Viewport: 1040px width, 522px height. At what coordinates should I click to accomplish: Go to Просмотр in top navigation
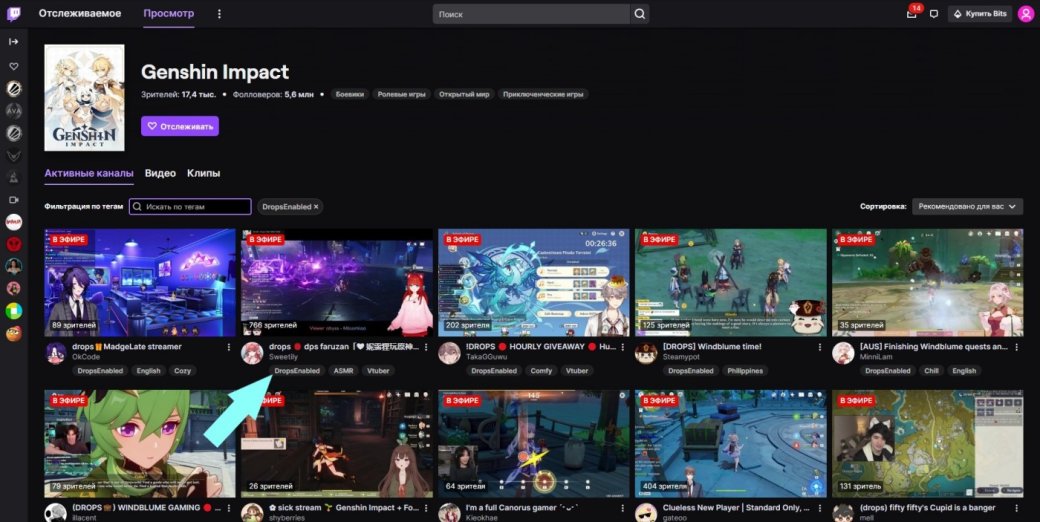[168, 14]
